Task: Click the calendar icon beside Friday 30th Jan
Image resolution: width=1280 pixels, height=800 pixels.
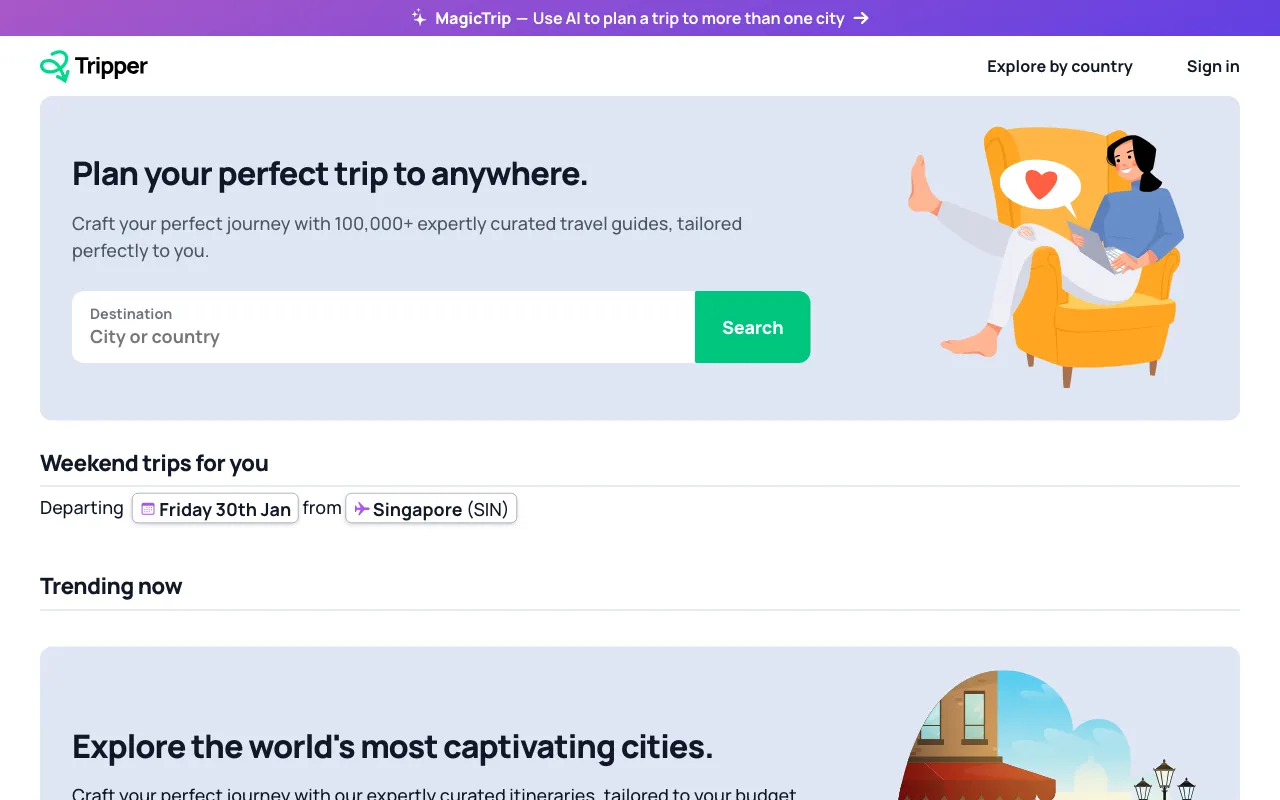Action: pyautogui.click(x=148, y=509)
